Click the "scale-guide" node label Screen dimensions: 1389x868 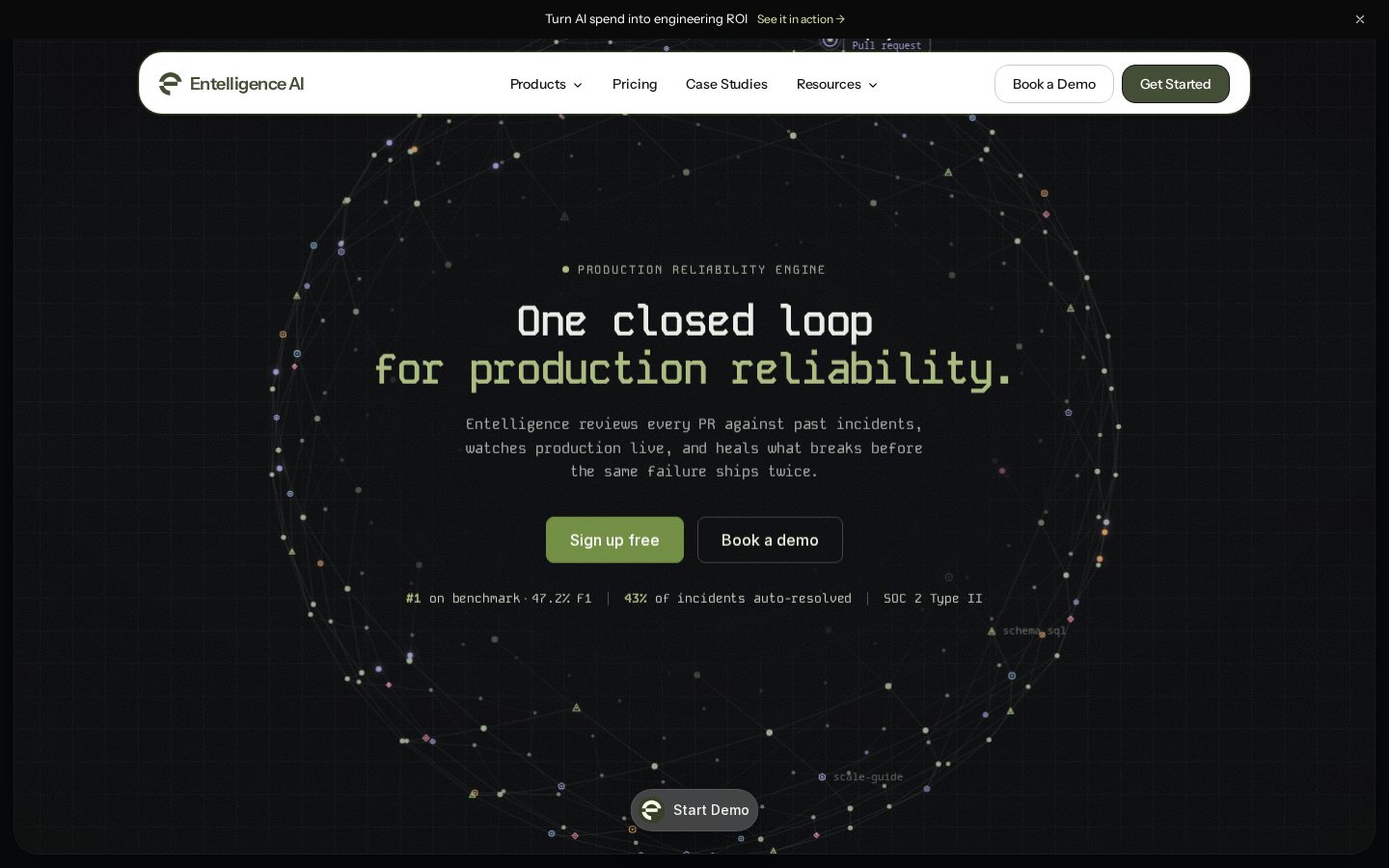[868, 777]
